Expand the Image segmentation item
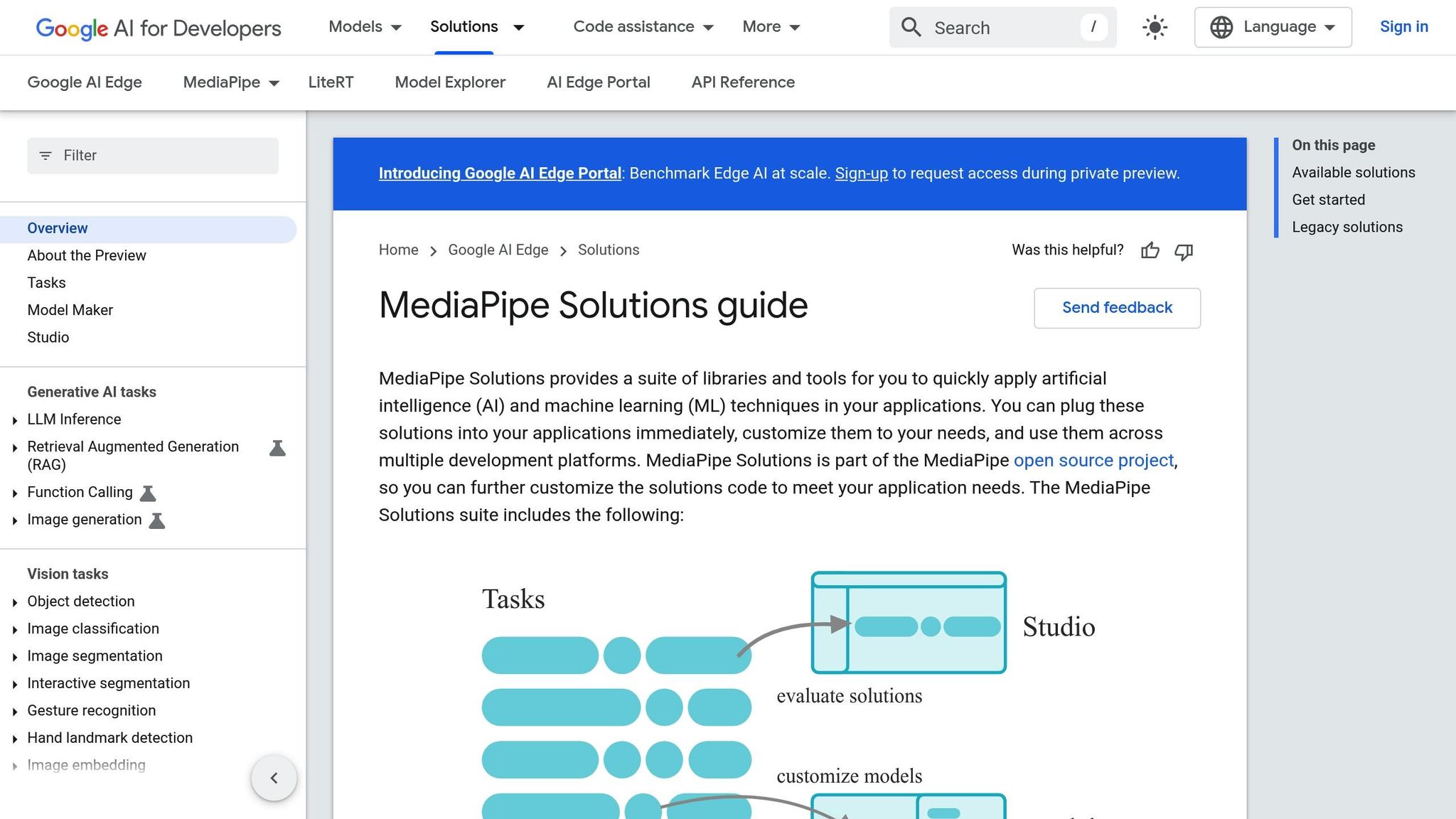 coord(15,657)
